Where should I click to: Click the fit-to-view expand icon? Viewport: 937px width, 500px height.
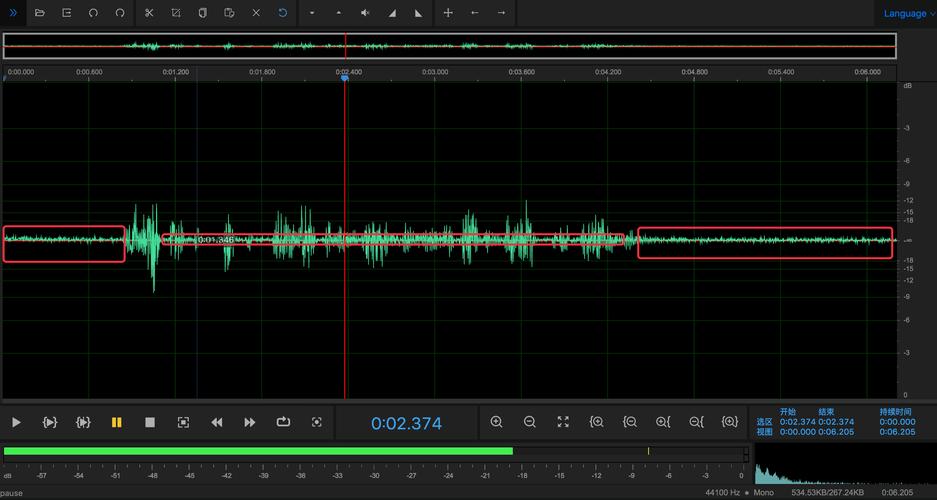pyautogui.click(x=563, y=422)
